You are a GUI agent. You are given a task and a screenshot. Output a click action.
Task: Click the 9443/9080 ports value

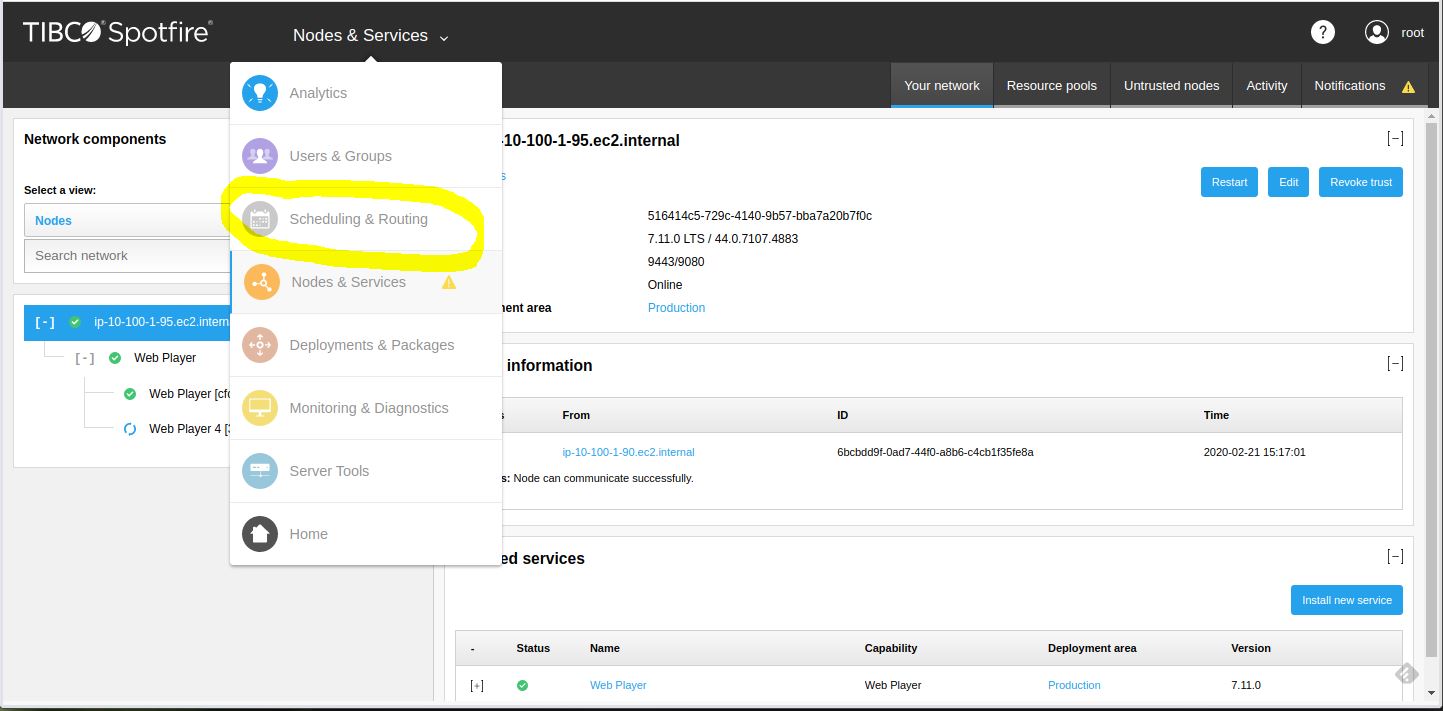click(x=676, y=262)
